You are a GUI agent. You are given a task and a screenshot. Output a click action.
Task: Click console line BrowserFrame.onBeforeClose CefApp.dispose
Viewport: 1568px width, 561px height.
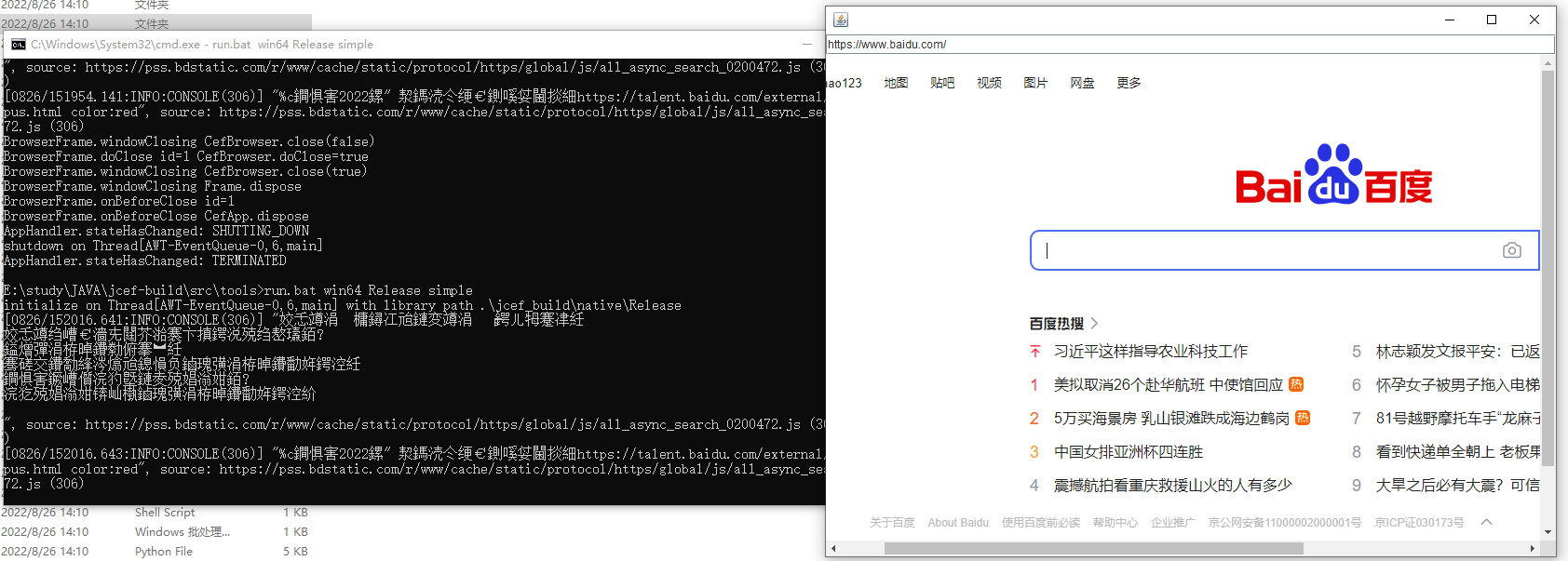[x=156, y=217]
